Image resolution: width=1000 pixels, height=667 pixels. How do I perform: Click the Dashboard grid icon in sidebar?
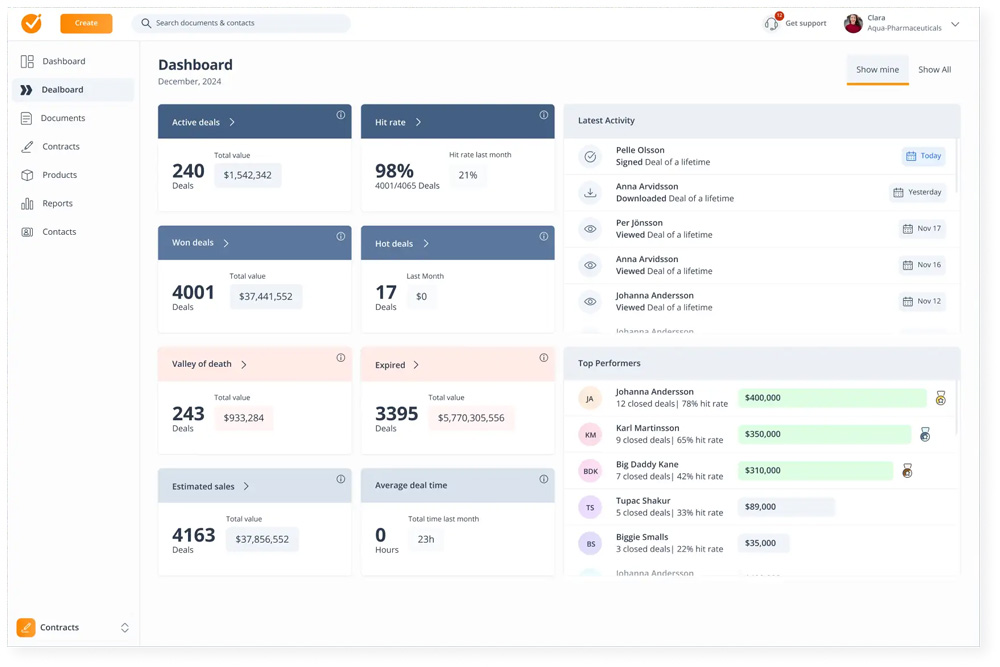click(27, 62)
